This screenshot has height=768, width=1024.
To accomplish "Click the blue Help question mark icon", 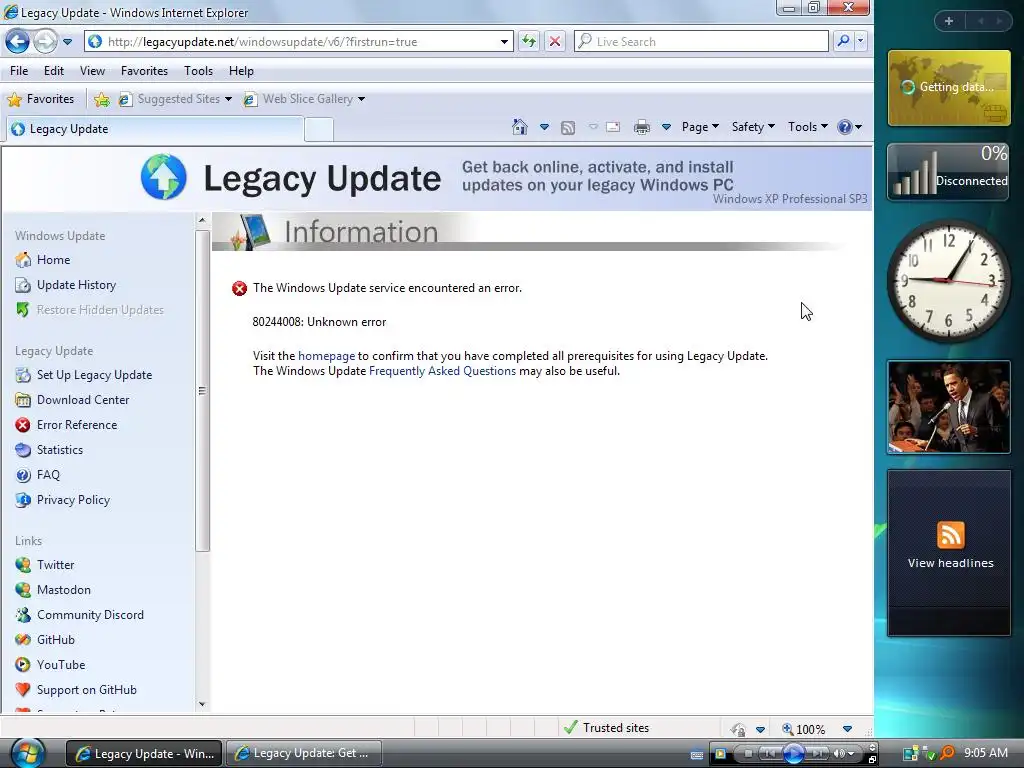I will pos(844,127).
